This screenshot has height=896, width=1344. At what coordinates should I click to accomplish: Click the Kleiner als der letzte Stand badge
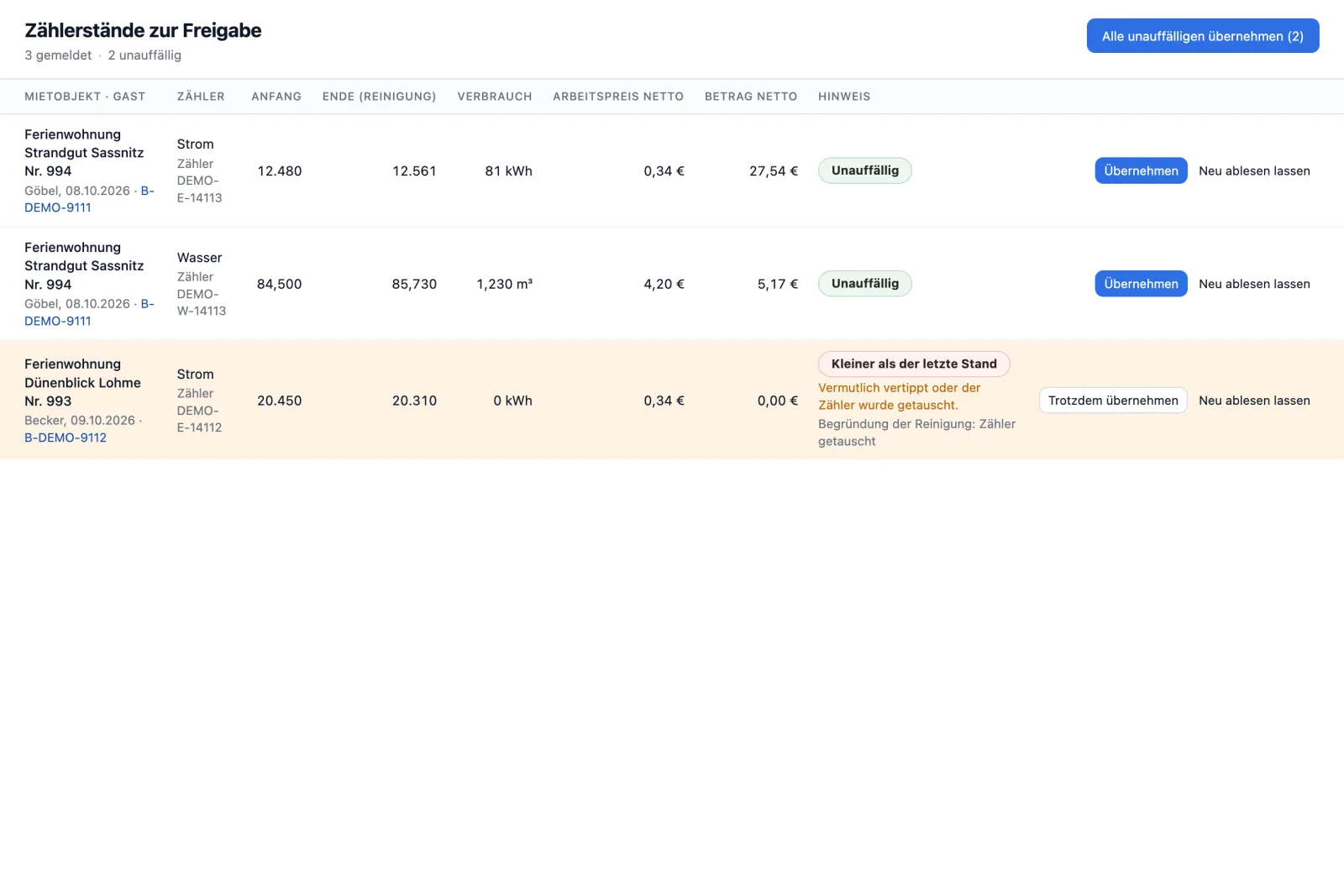pyautogui.click(x=914, y=364)
